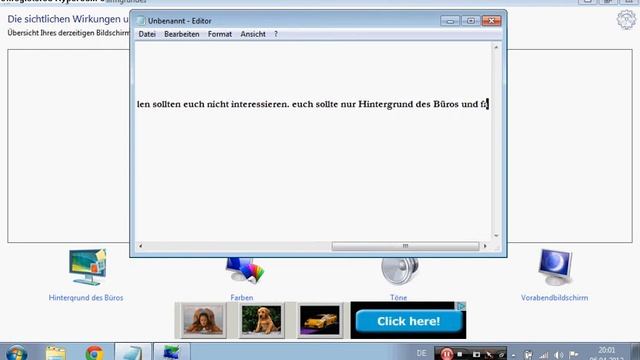The image size is (640, 360).
Task: Click the Editor horizontal scrollbar right arrow
Action: pos(485,246)
